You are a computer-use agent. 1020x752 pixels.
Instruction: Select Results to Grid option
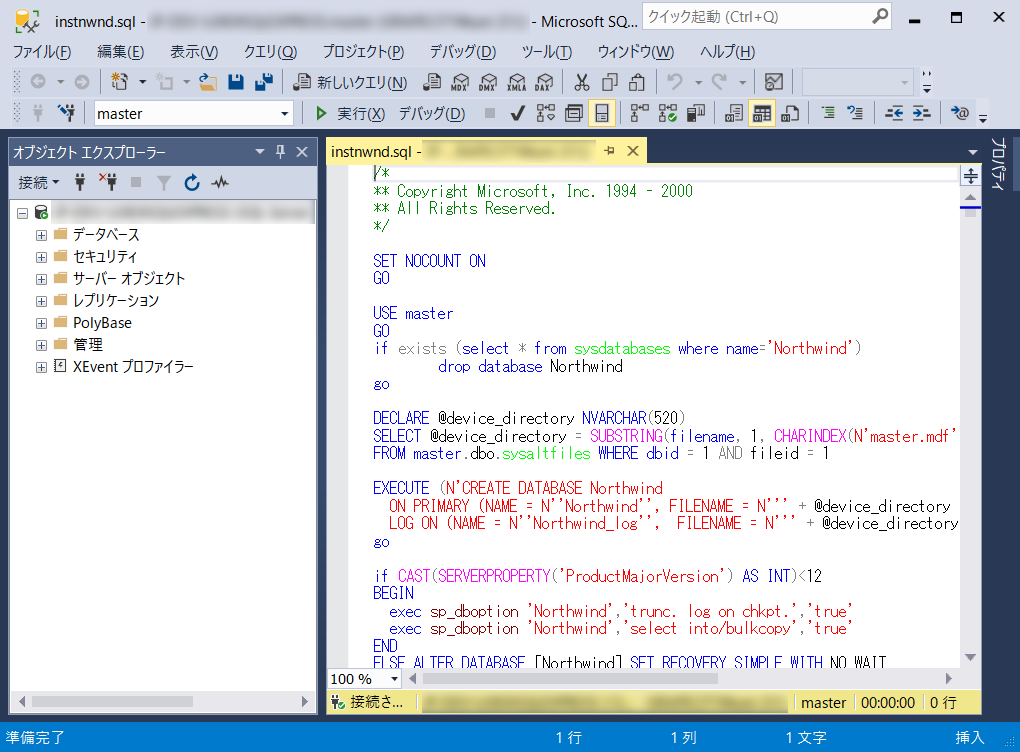[x=762, y=114]
